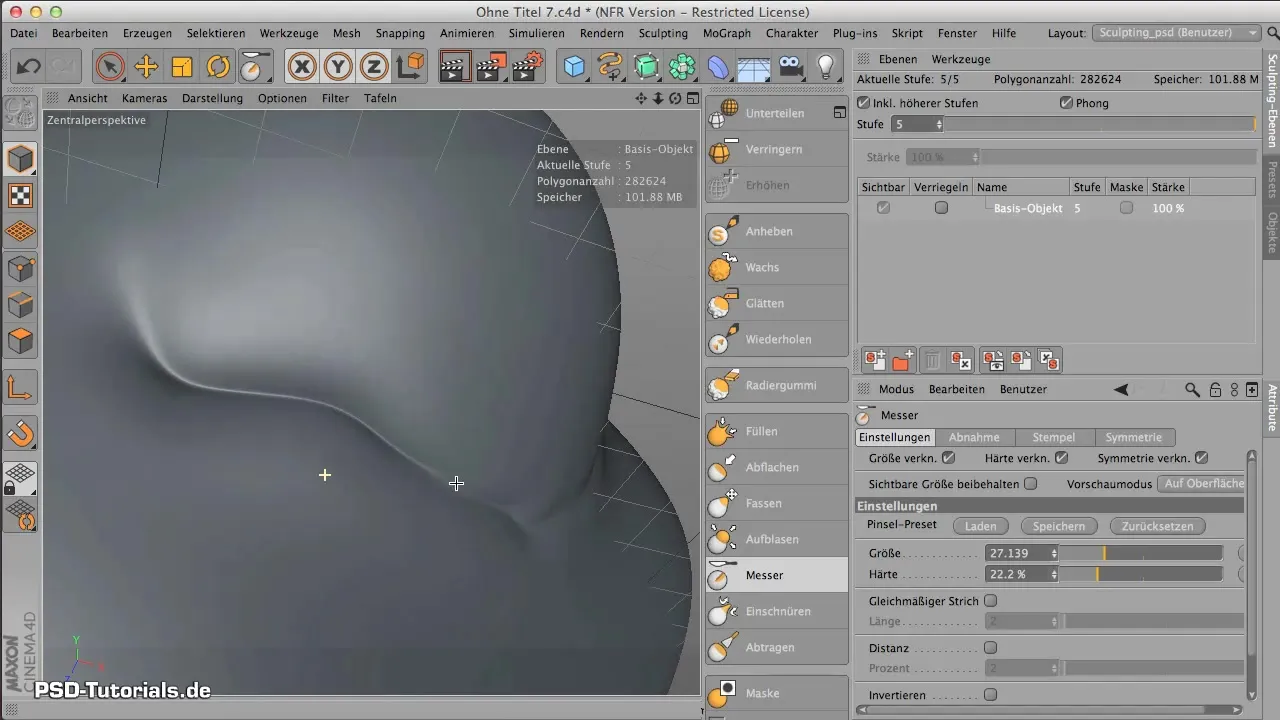The image size is (1280, 720).
Task: Switch to the Symmetrie tab
Action: 1134,437
